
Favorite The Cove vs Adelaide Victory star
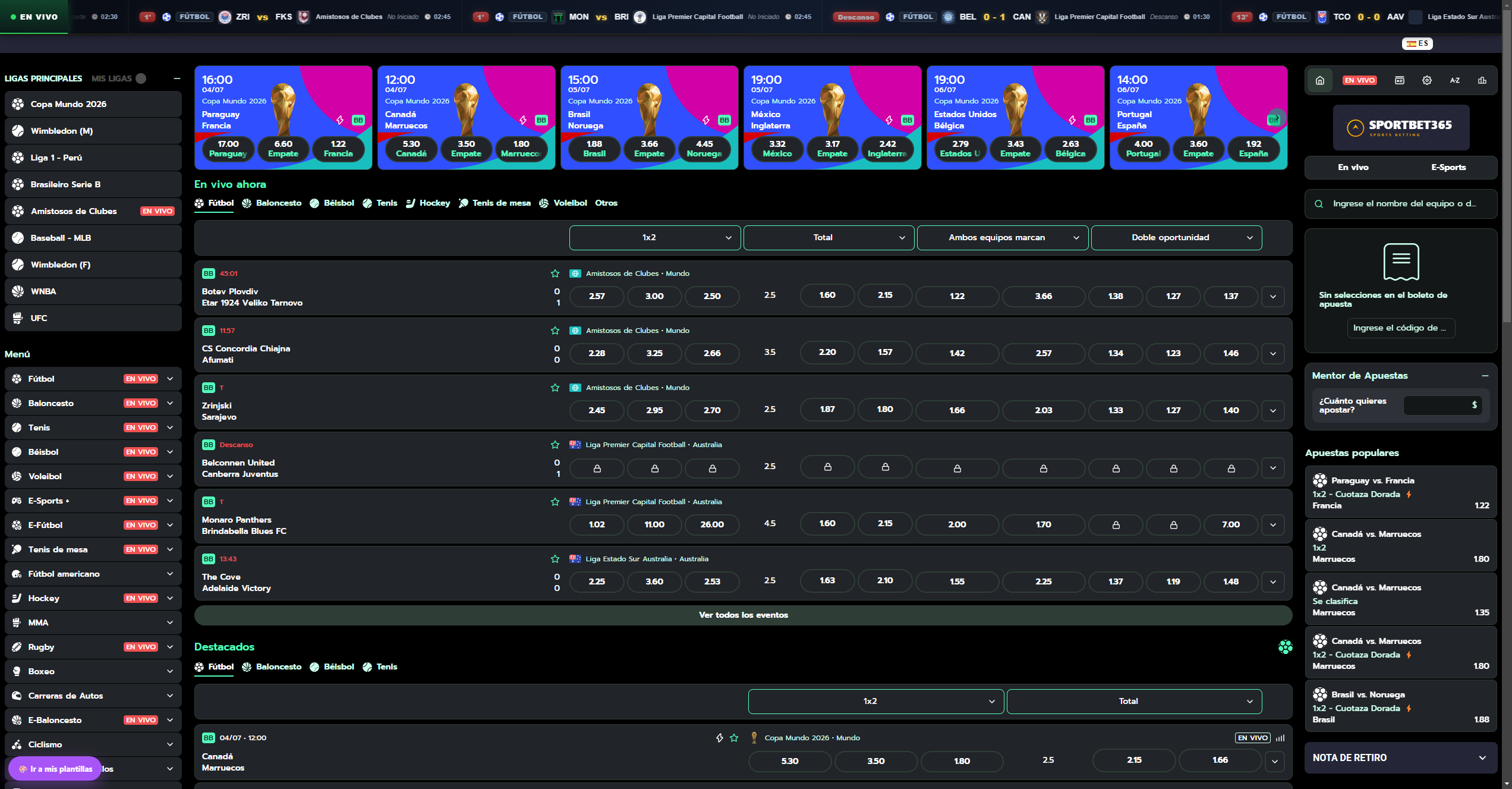click(x=555, y=559)
